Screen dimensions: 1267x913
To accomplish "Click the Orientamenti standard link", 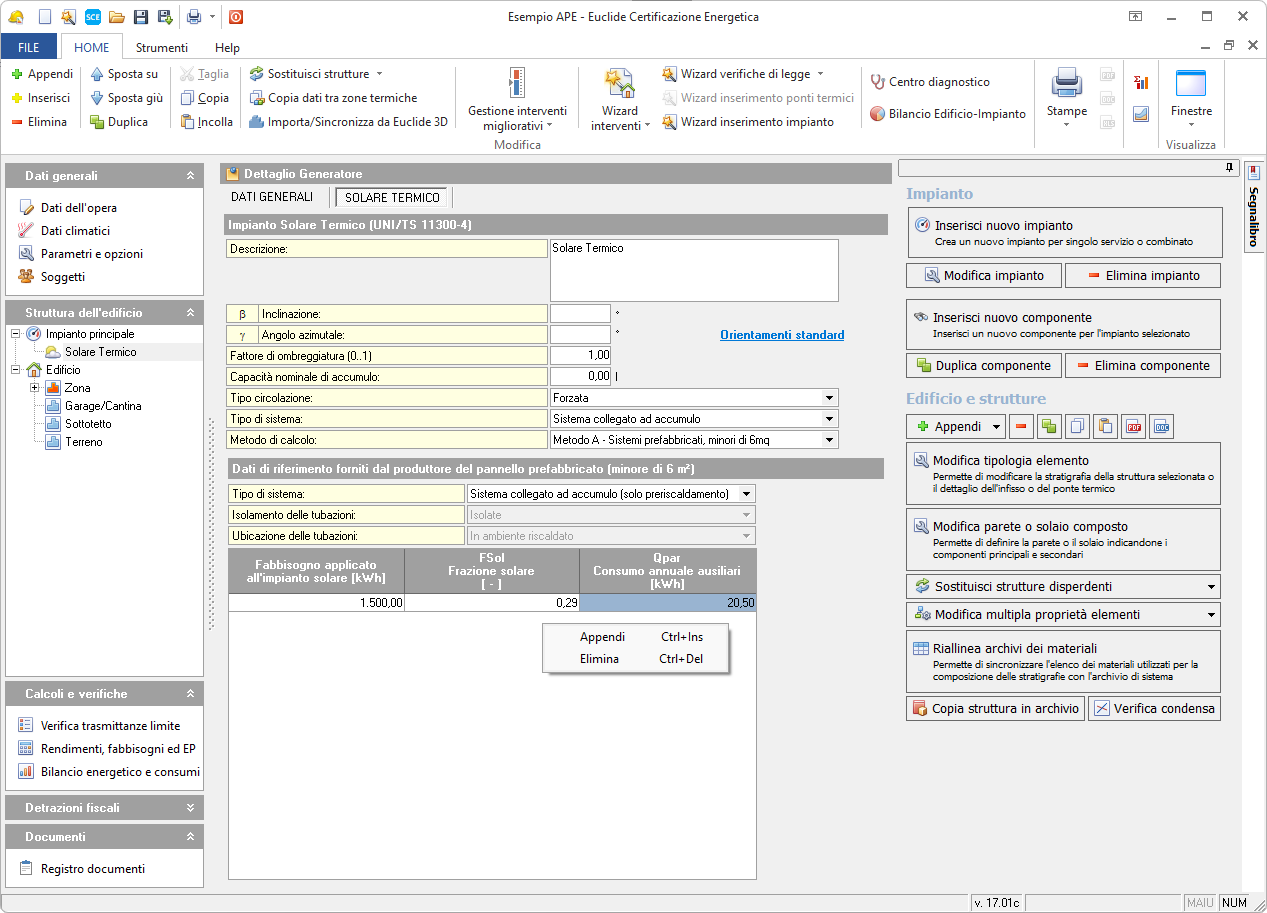I will 782,335.
